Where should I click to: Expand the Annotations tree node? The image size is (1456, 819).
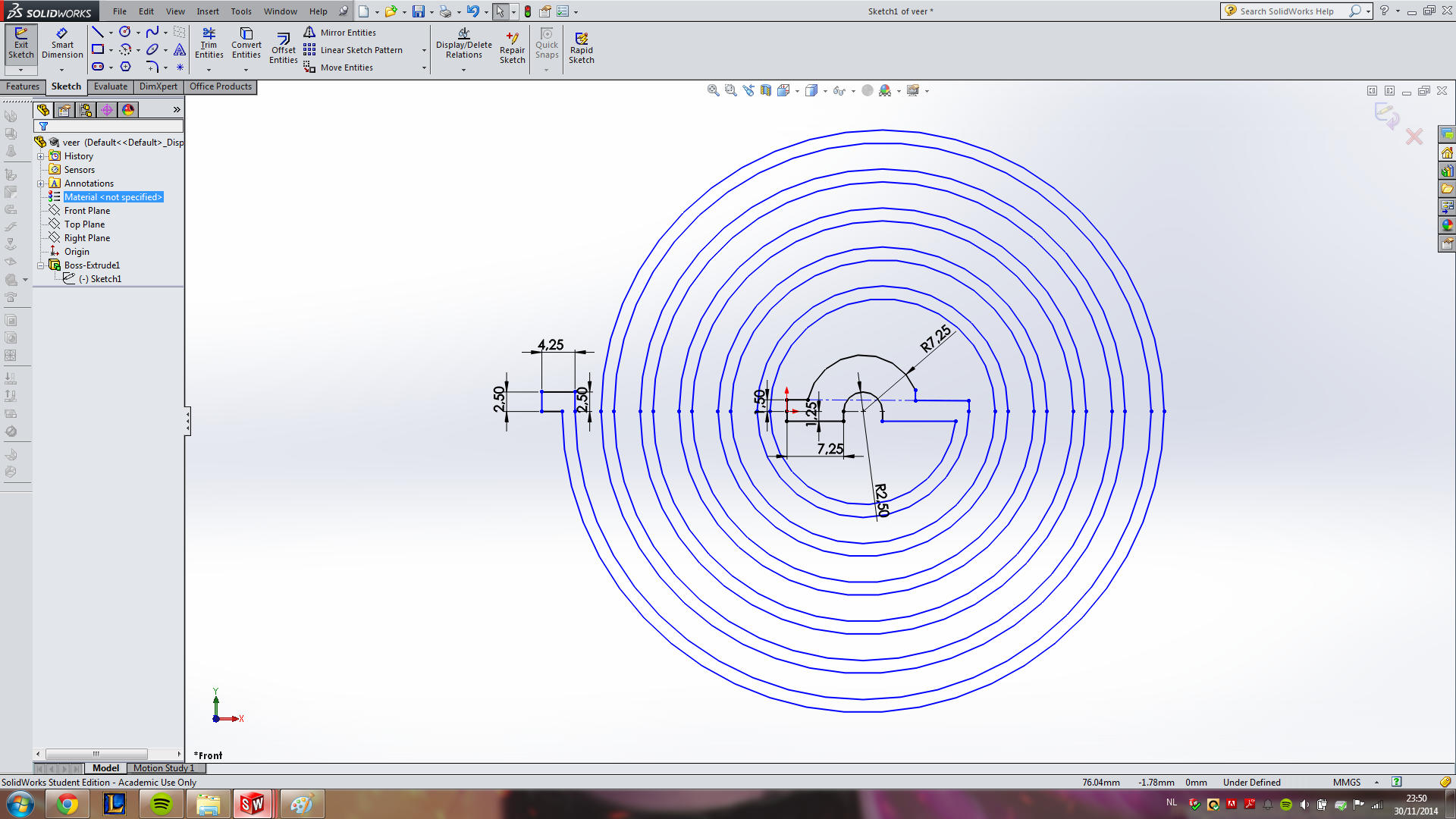pyautogui.click(x=41, y=184)
